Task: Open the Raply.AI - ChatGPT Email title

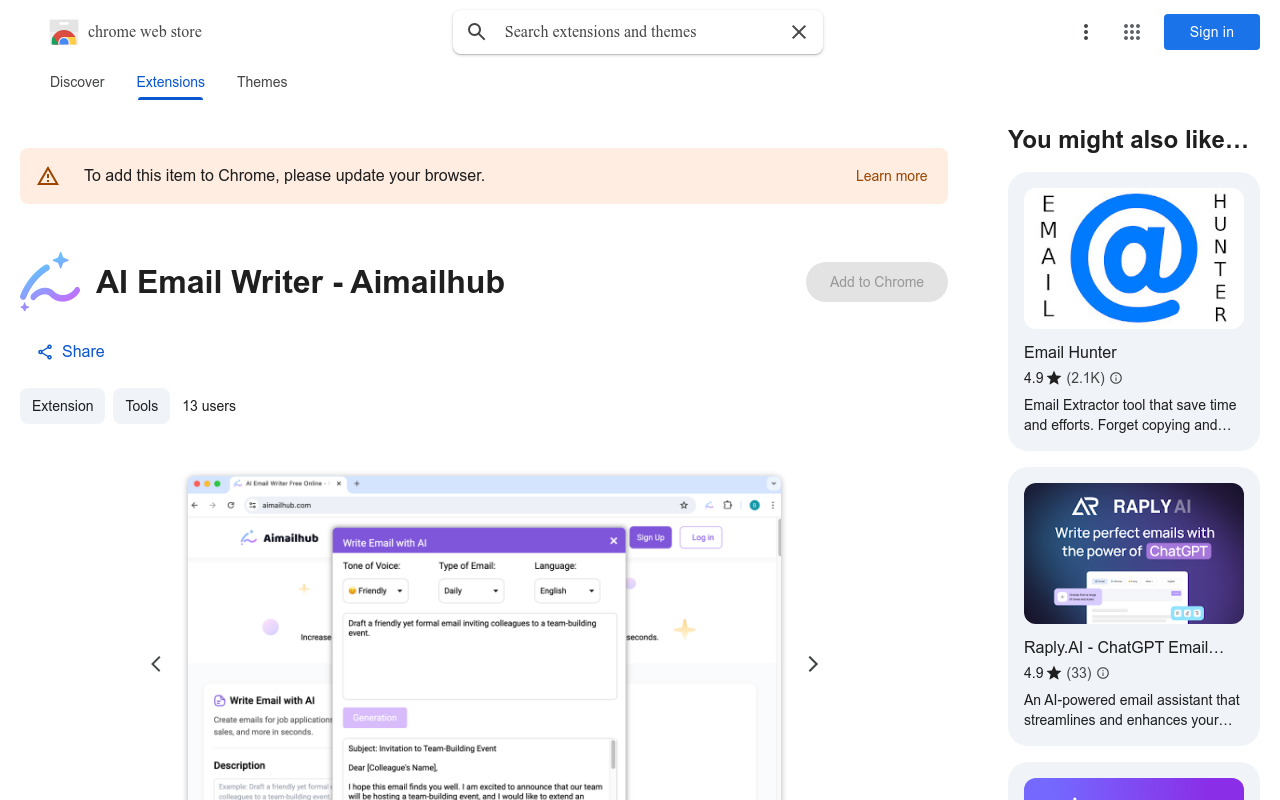Action: (x=1124, y=647)
